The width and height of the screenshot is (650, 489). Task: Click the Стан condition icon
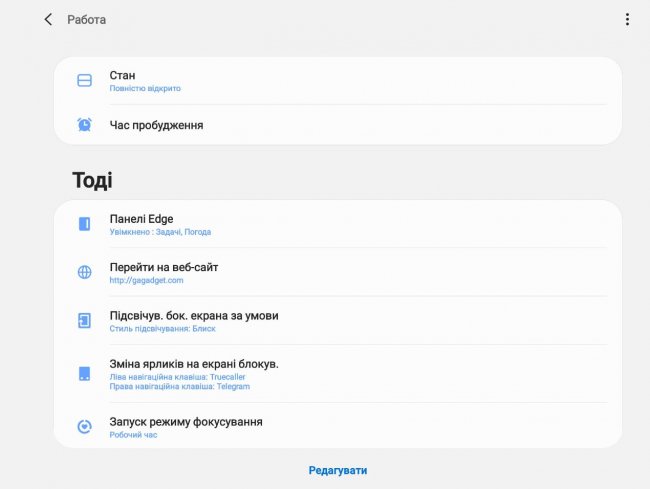(85, 80)
